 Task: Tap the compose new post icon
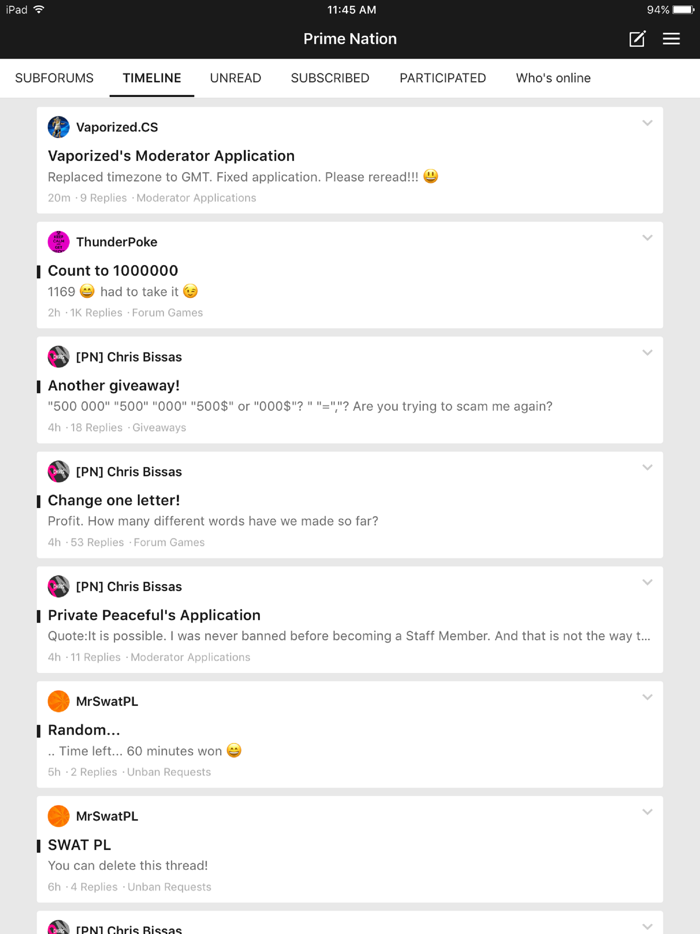coord(637,39)
